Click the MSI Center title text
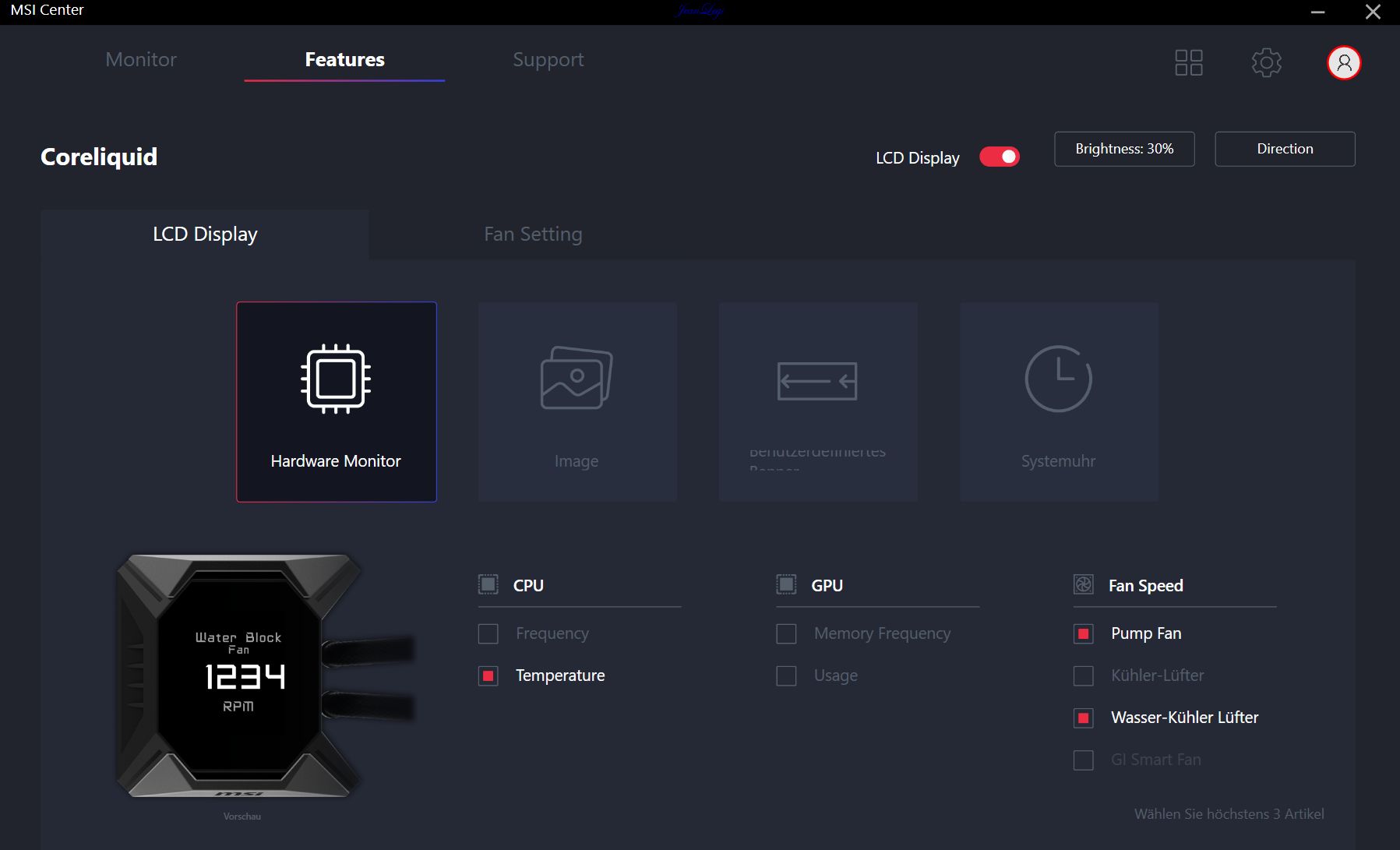 point(47,10)
